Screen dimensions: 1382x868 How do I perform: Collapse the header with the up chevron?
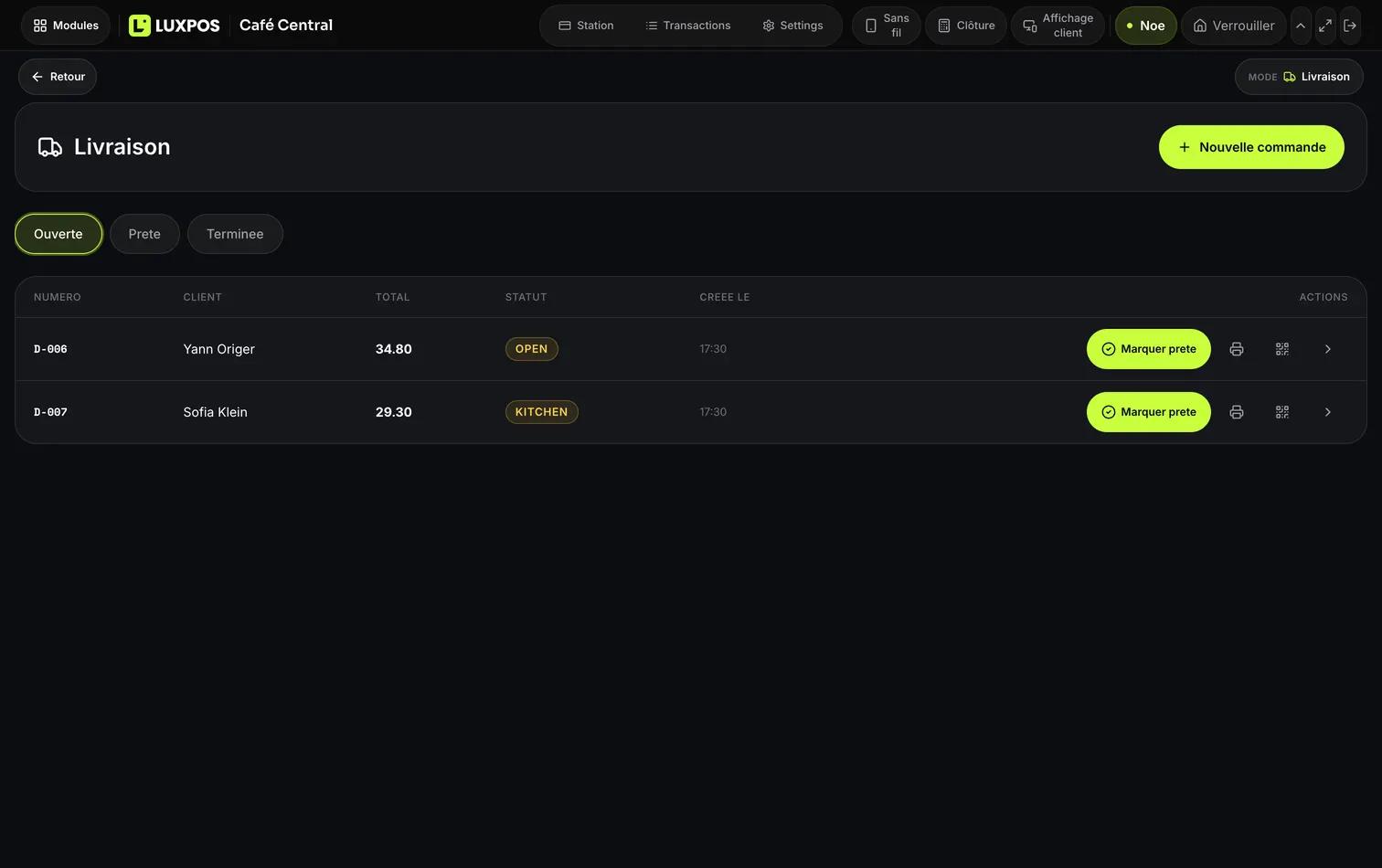click(1301, 26)
